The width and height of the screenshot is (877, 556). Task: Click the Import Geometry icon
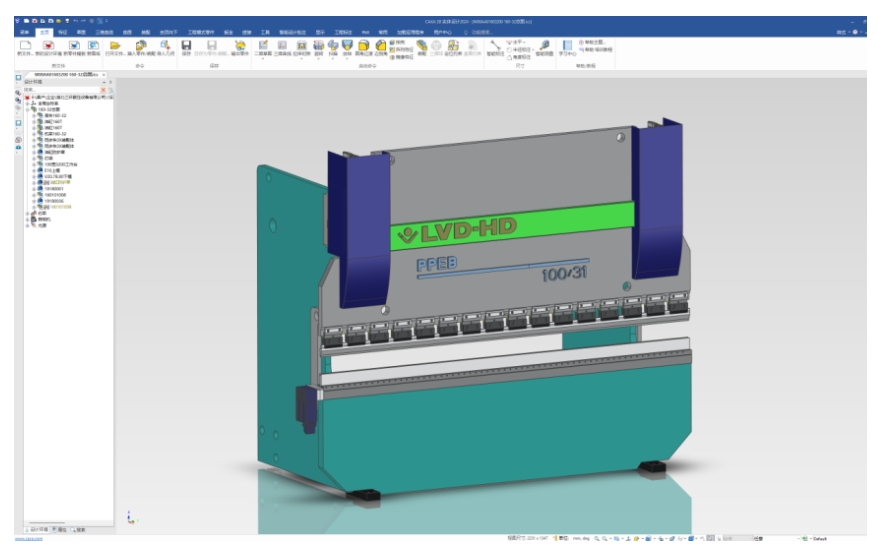click(x=166, y=45)
